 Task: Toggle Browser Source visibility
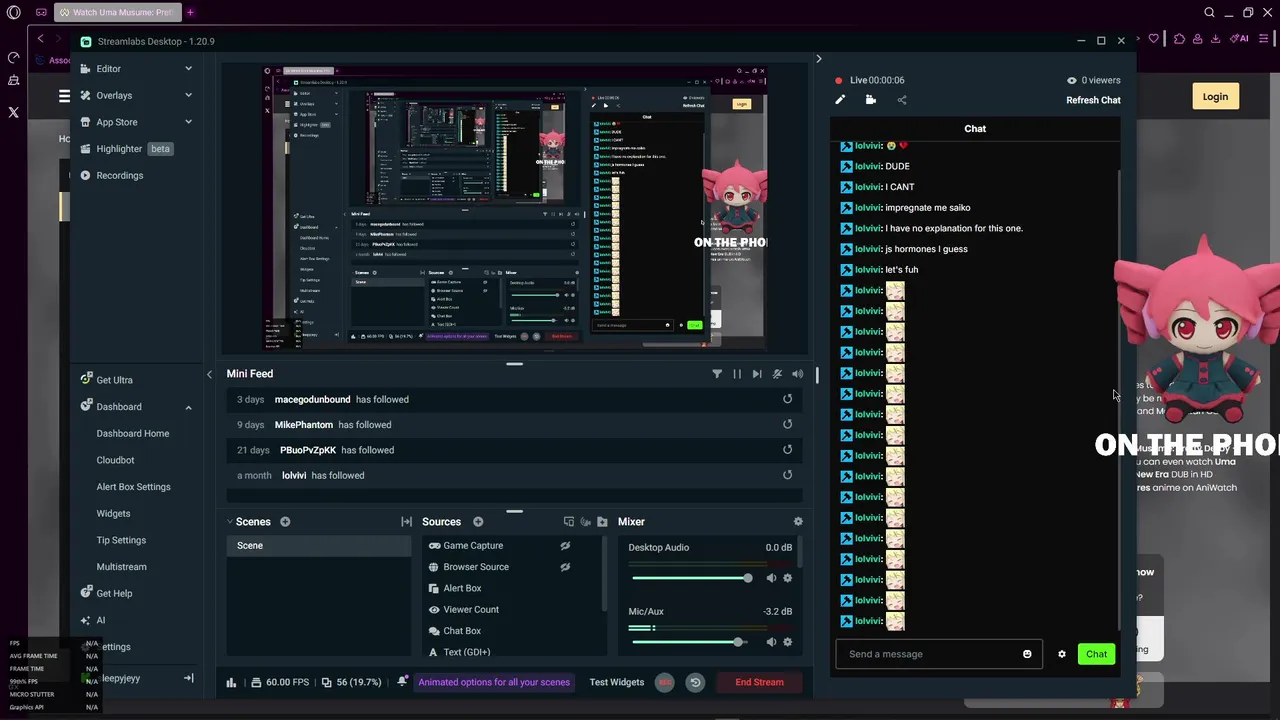point(565,567)
